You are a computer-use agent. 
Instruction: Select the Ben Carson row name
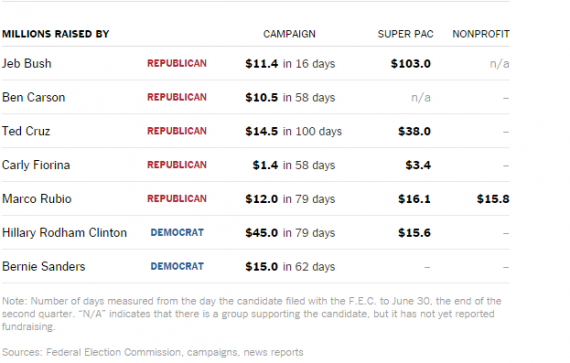click(33, 97)
